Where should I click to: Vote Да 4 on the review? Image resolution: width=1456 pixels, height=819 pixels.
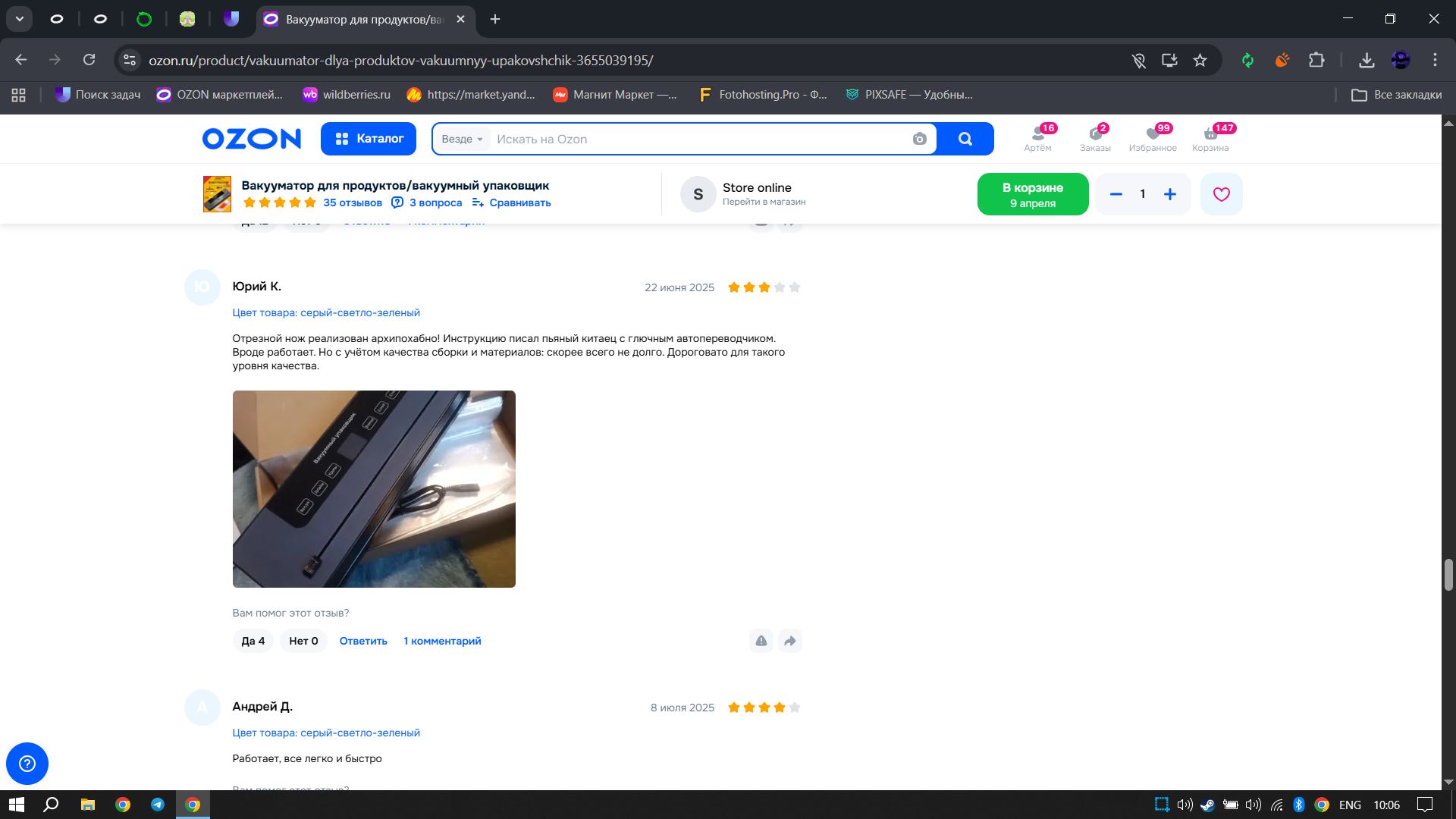(x=253, y=641)
